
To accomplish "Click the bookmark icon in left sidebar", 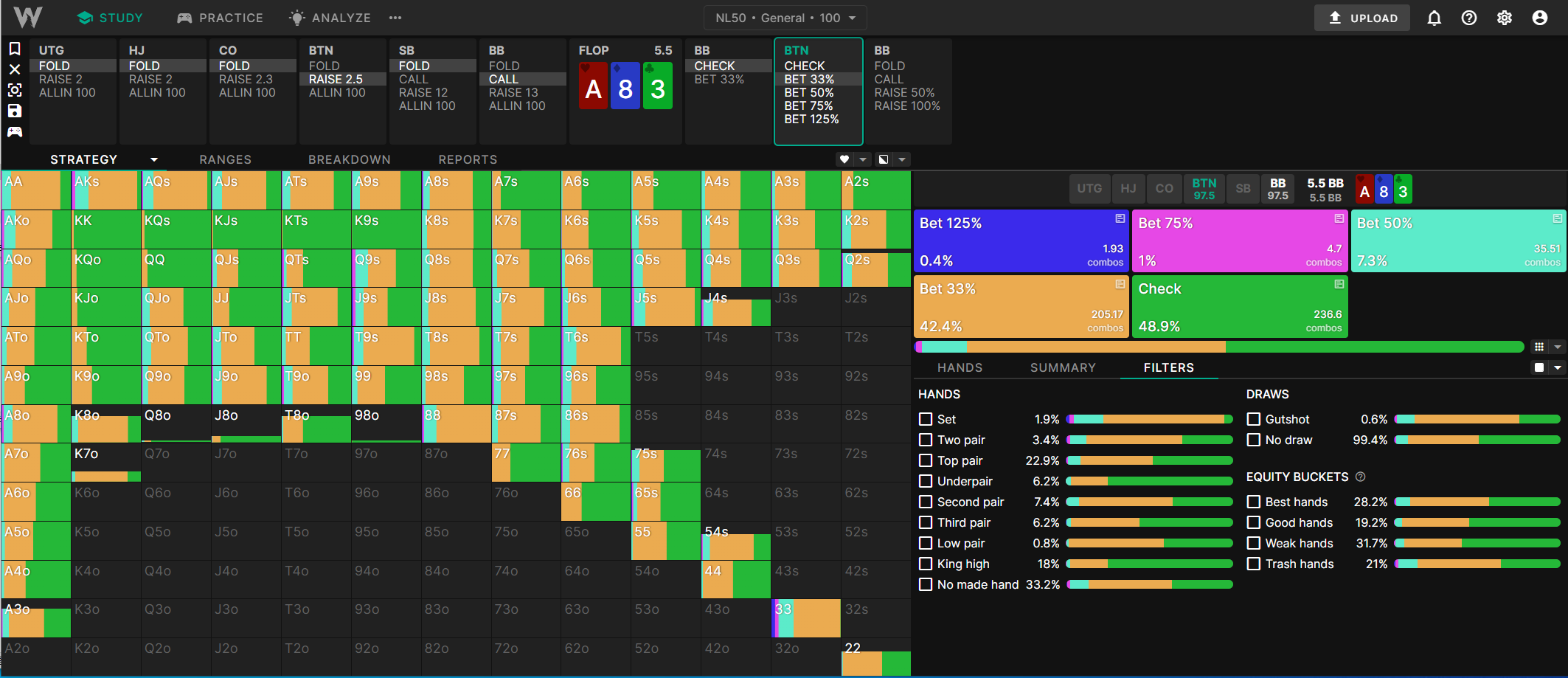I will (15, 49).
